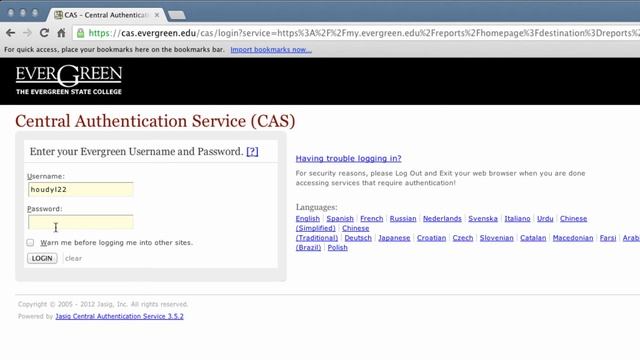Switch language to Czech
The width and height of the screenshot is (640, 360).
462,238
